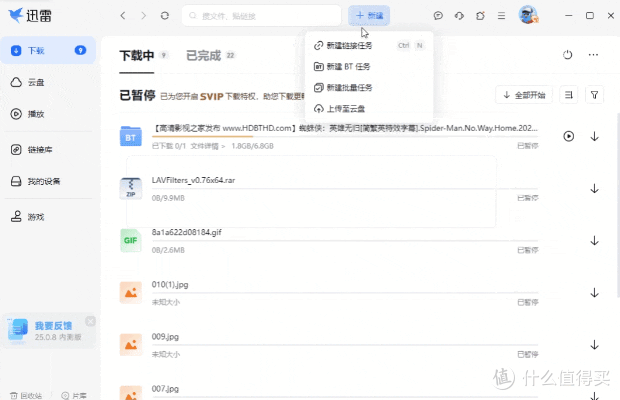Click the 全部开始 start all button
620x400 pixels.
pyautogui.click(x=524, y=95)
